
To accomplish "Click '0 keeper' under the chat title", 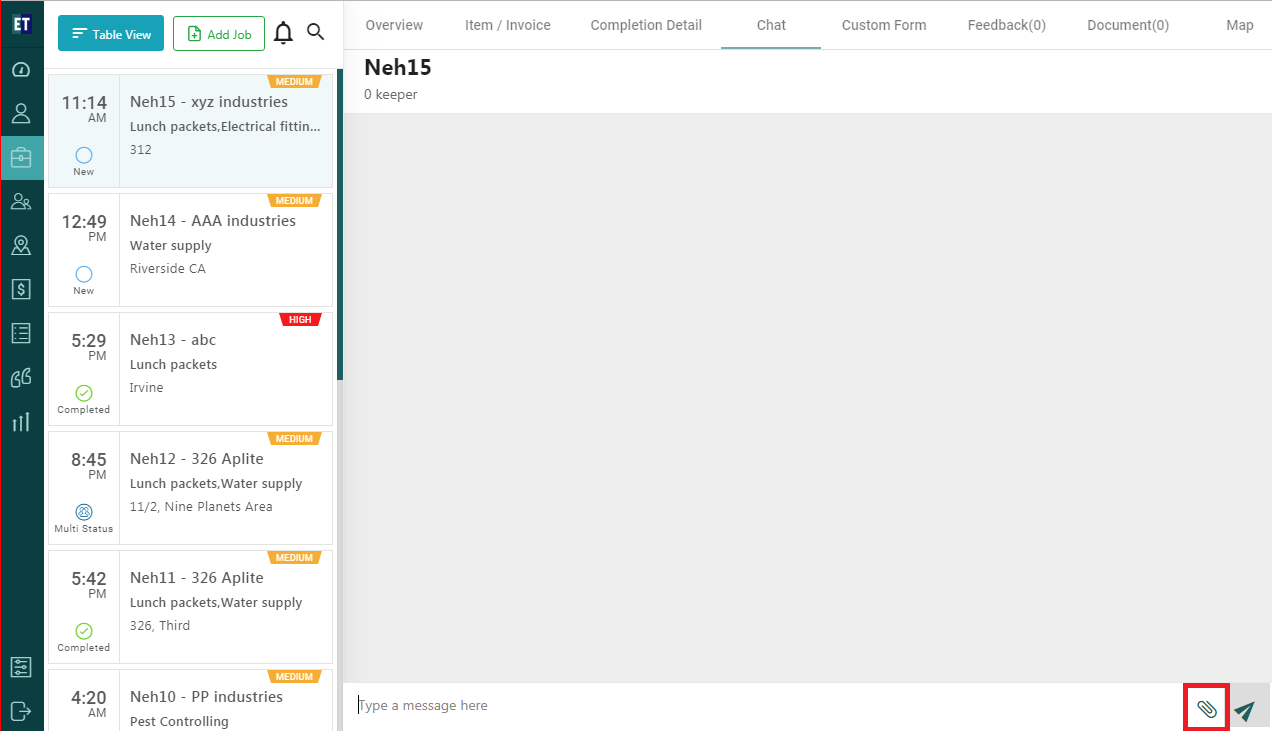I will (391, 95).
